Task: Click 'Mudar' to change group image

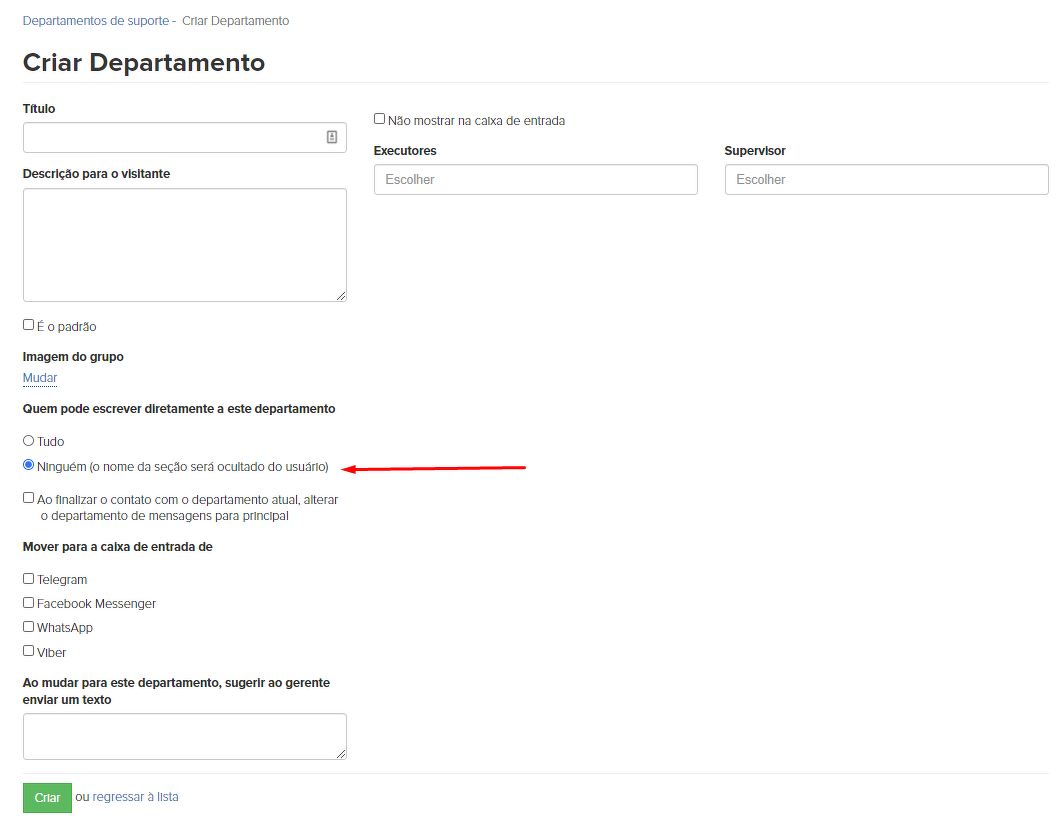Action: 40,378
